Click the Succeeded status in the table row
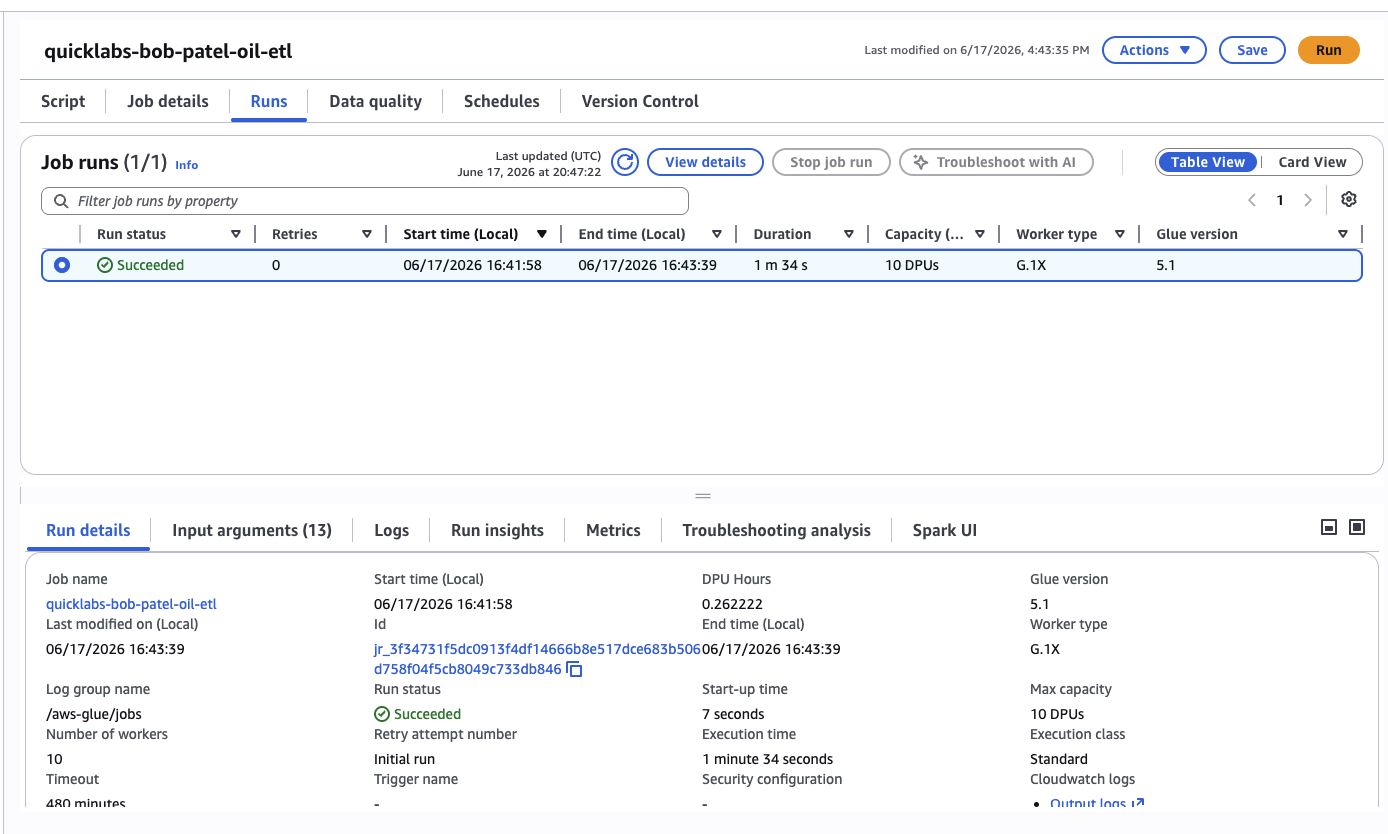Screen dimensions: 1388x834 141,265
